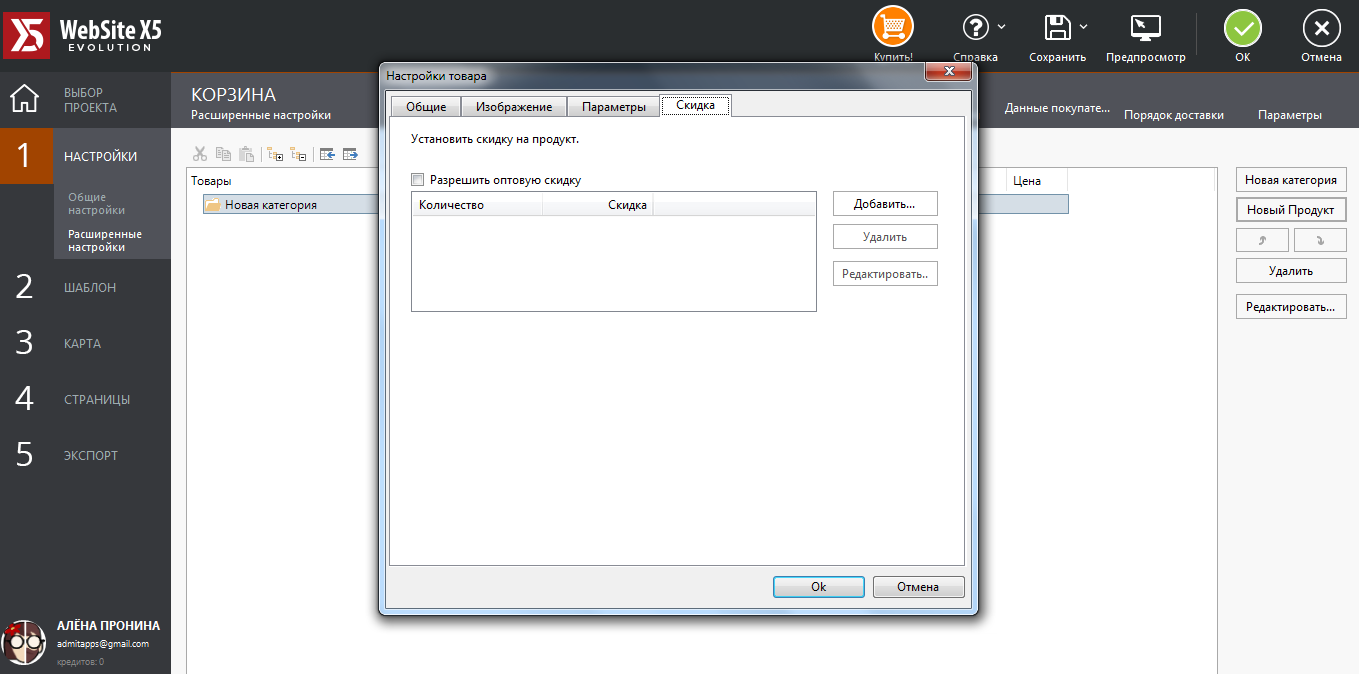Go to step 5 Экспорт
1359x674 pixels.
(85, 455)
